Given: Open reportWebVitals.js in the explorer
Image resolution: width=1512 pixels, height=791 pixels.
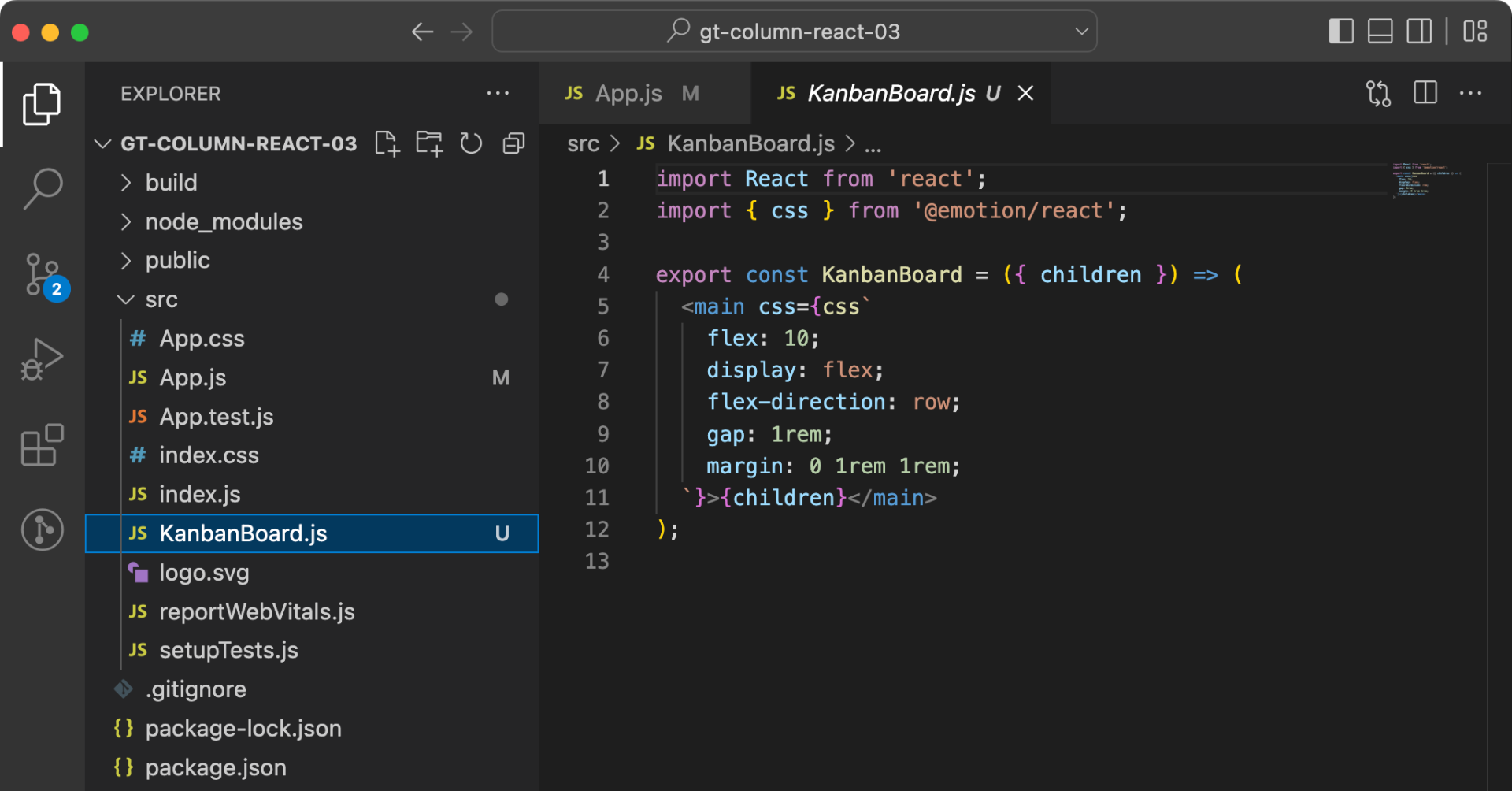Looking at the screenshot, I should click(312, 611).
